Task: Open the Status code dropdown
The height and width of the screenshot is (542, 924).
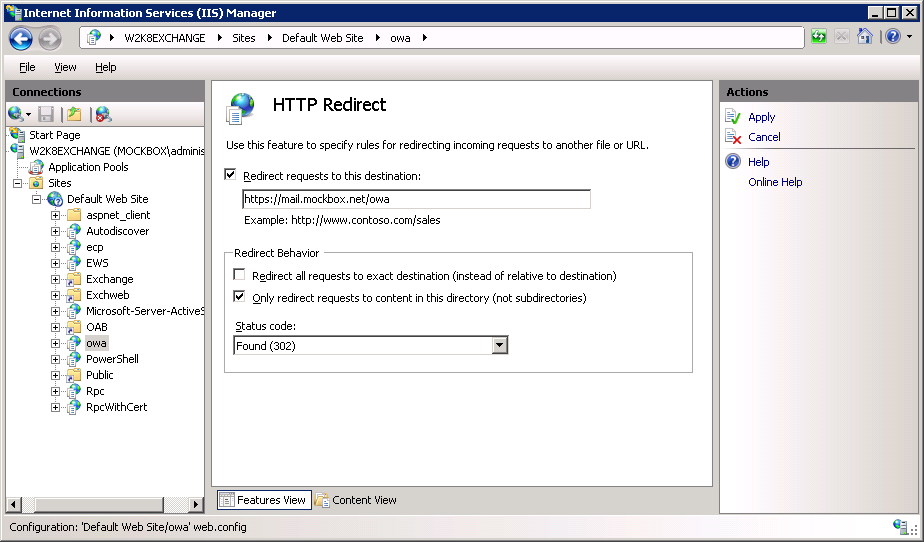Action: pyautogui.click(x=500, y=345)
